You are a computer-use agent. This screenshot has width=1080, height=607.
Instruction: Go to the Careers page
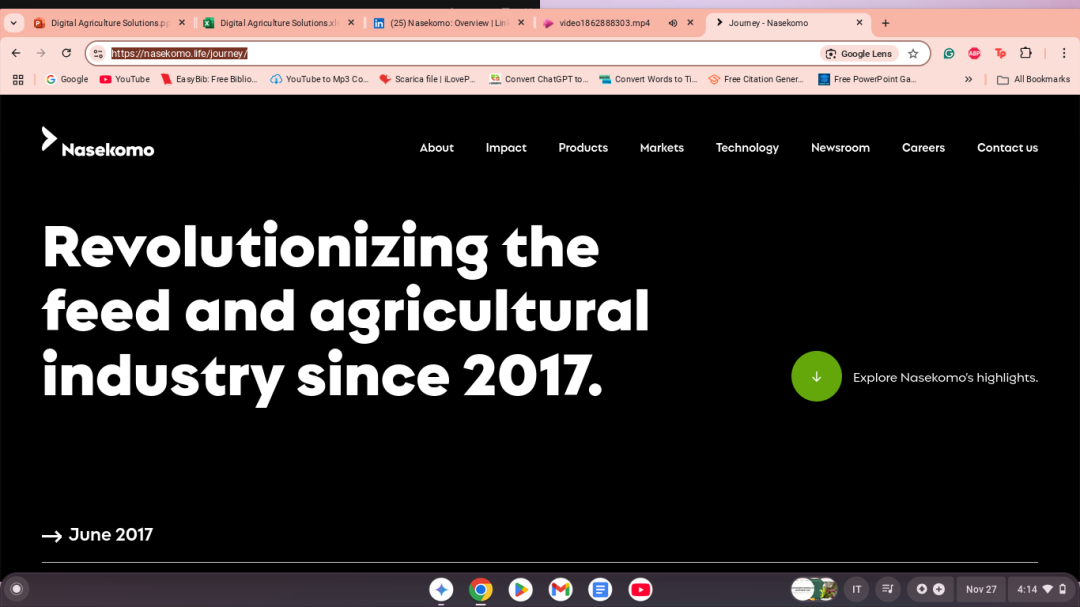point(923,147)
